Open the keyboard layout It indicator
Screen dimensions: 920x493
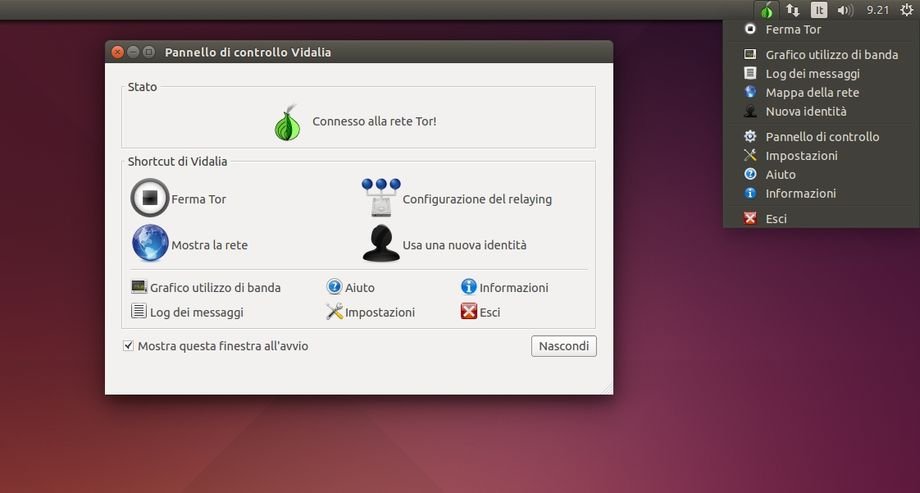(819, 10)
